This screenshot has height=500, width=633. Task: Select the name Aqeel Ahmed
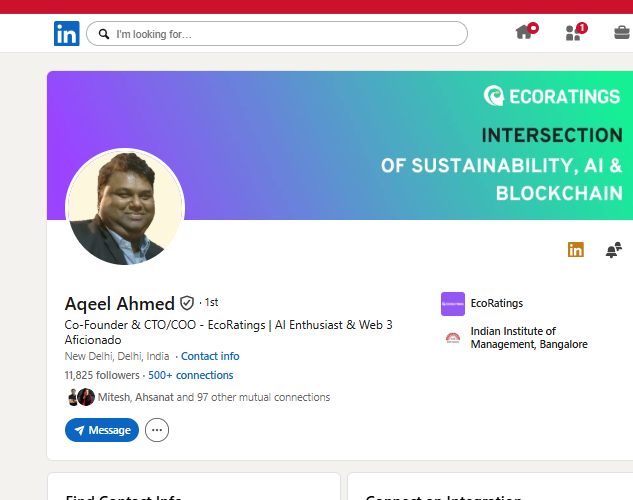pos(119,303)
